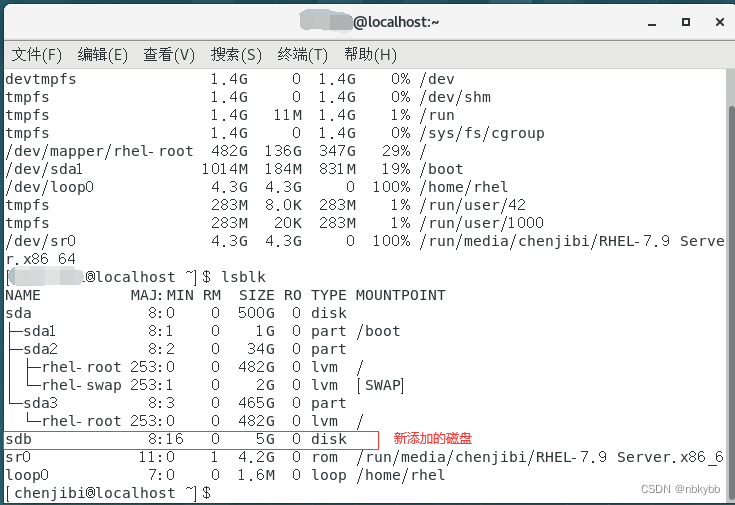Image resolution: width=735 pixels, height=505 pixels.
Task: Click the /dev/sr0 filesystem entry
Action: [x=41, y=241]
